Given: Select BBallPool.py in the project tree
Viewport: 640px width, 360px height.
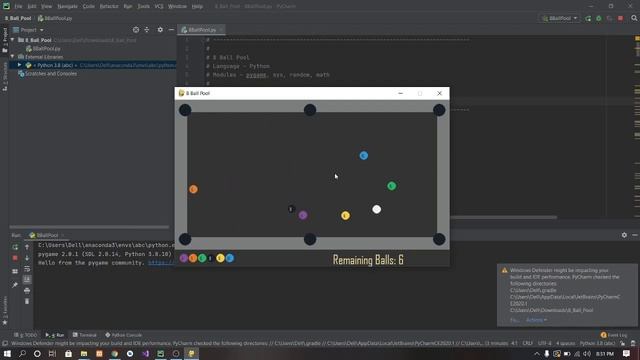Looking at the screenshot, I should (x=43, y=49).
